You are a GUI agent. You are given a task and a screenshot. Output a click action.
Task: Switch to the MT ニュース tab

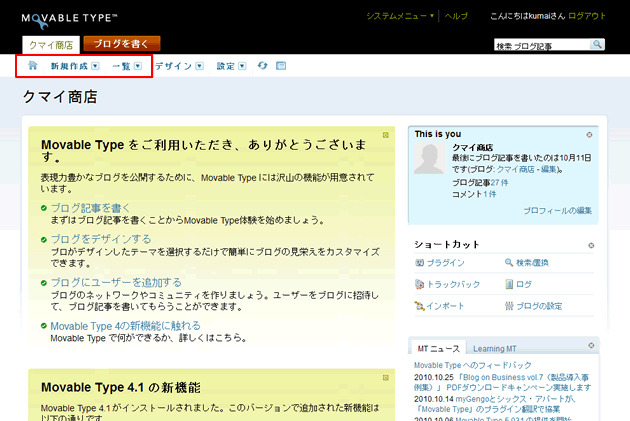(438, 348)
